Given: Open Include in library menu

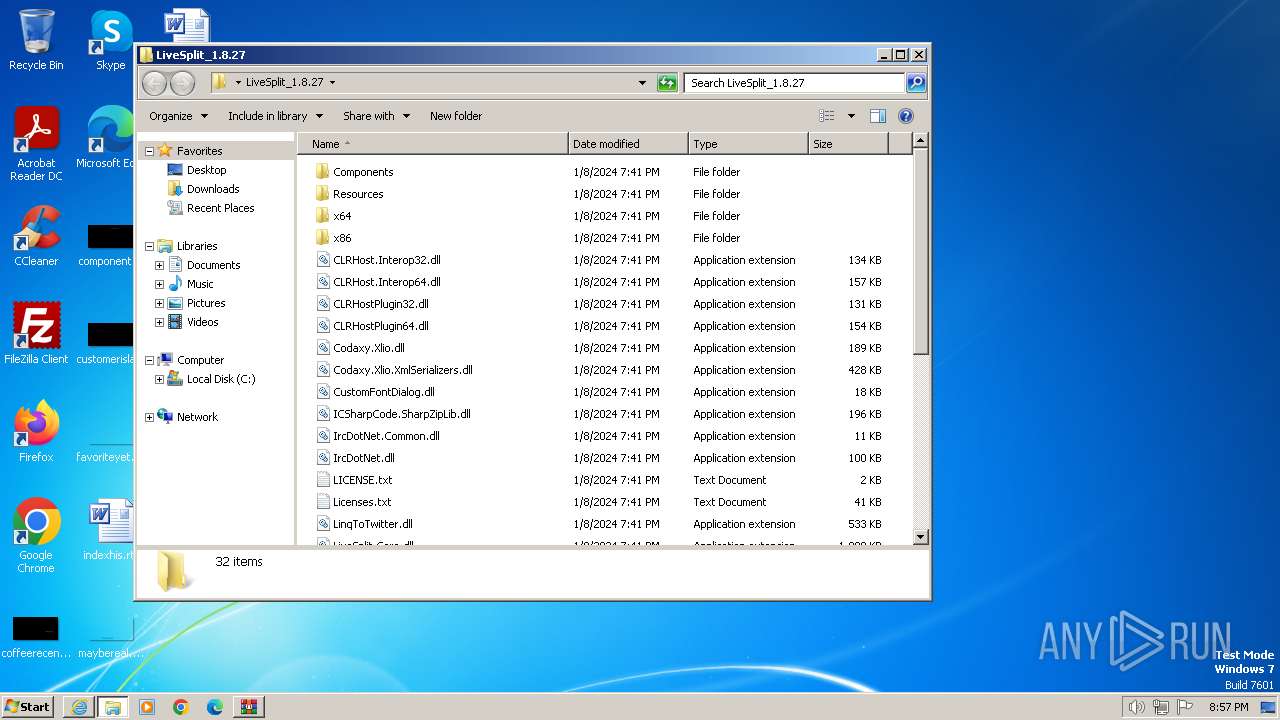Looking at the screenshot, I should tap(275, 116).
